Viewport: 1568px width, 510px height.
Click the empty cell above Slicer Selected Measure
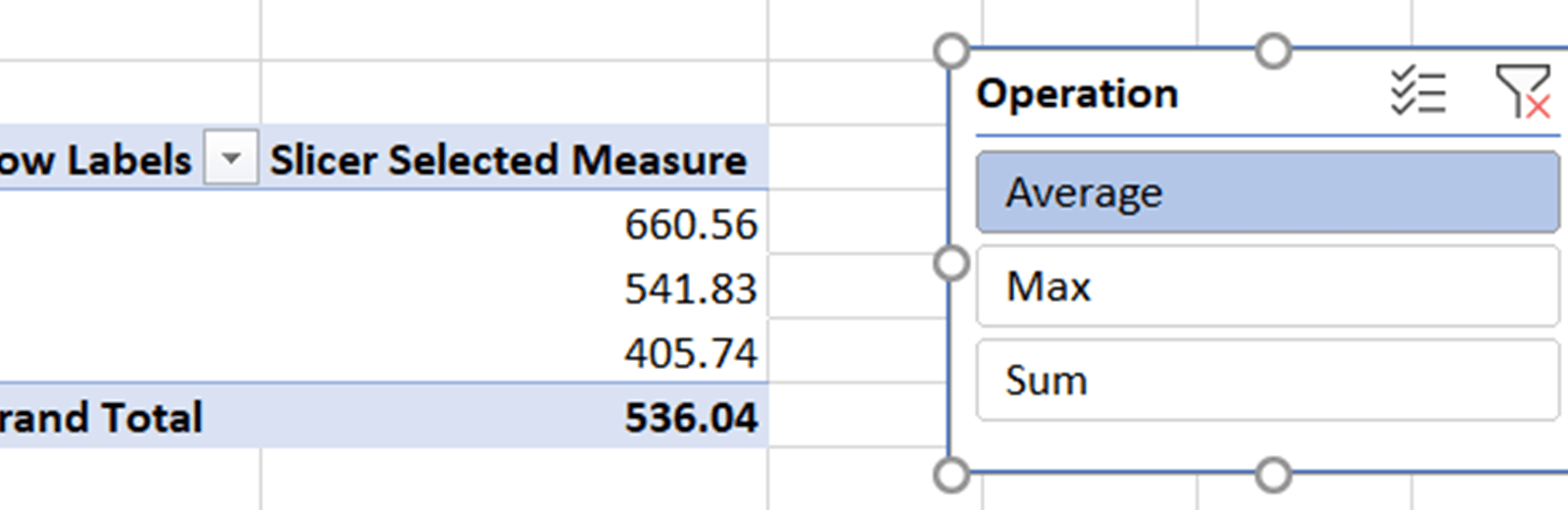click(514, 93)
